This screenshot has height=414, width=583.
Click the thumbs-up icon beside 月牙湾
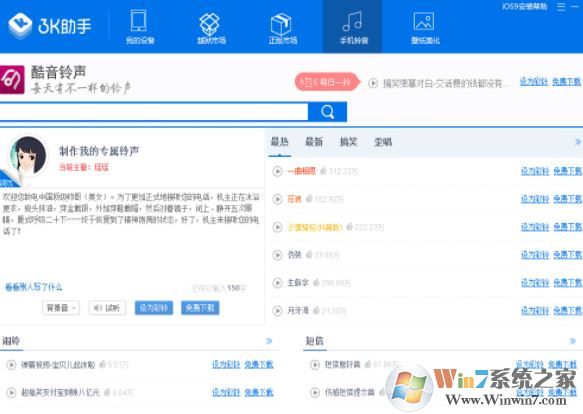click(316, 310)
